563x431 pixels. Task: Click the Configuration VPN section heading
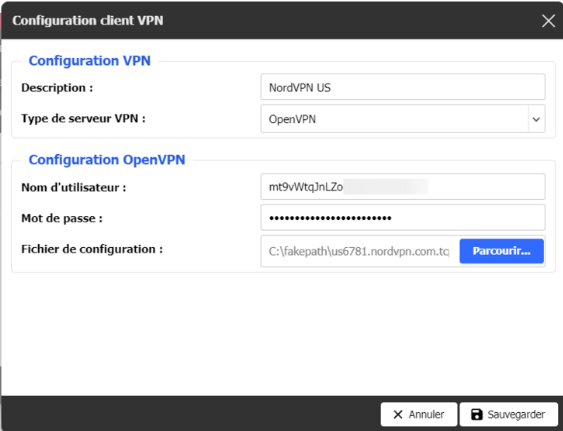[x=89, y=61]
